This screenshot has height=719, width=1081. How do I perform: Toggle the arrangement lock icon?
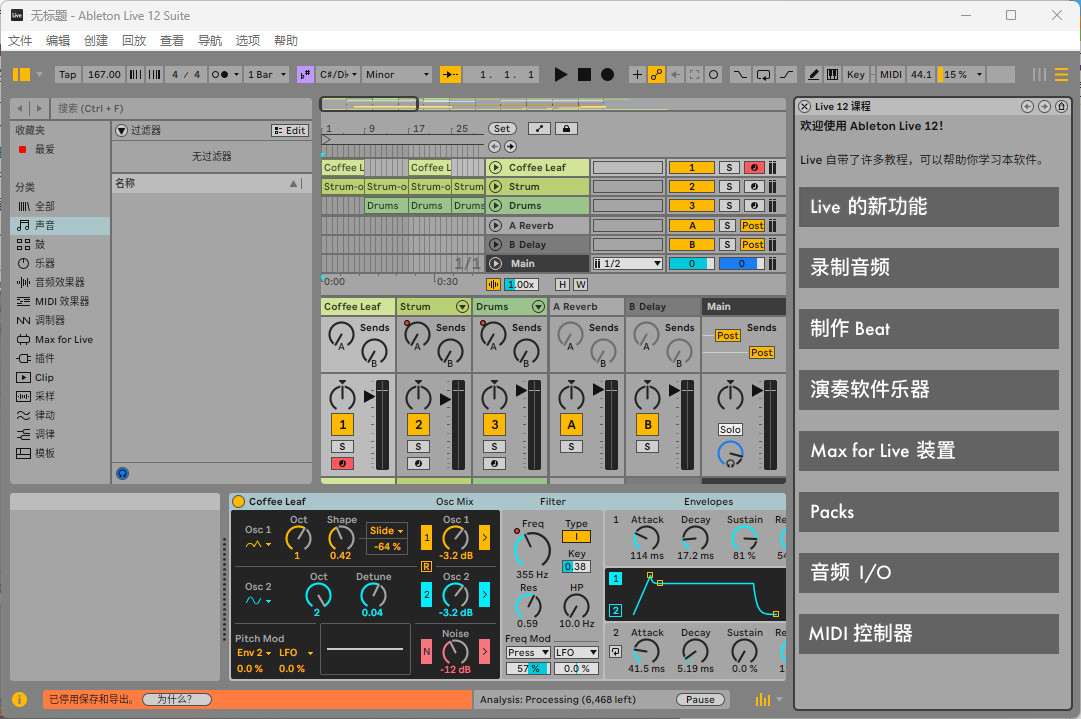click(x=566, y=128)
